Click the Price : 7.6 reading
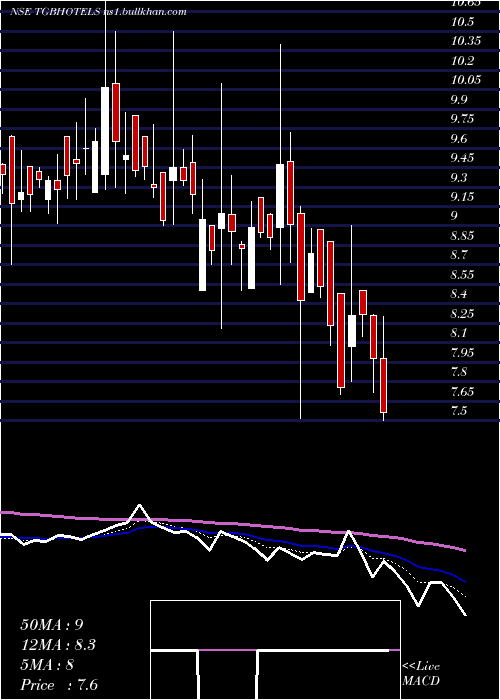Screen dimensions: 500x700 click(59, 685)
